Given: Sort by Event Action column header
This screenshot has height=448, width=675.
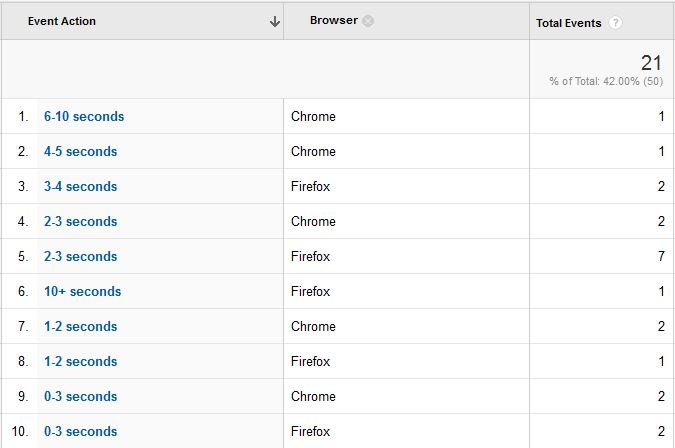Looking at the screenshot, I should click(62, 21).
